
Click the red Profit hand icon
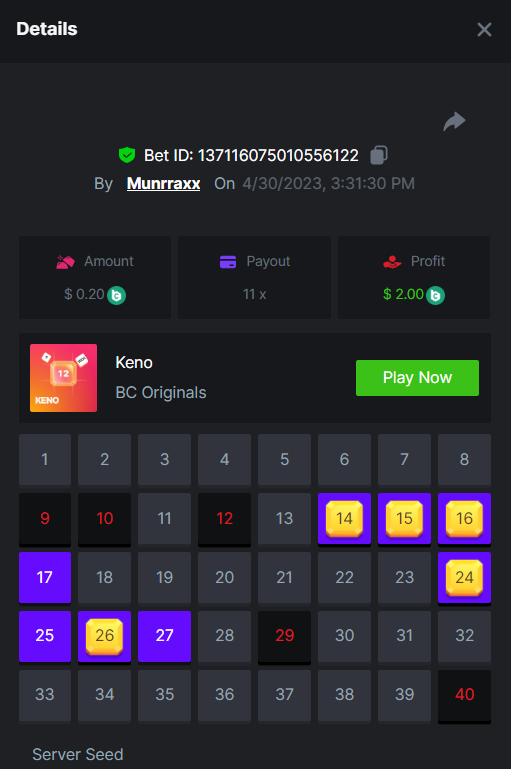[x=392, y=262]
